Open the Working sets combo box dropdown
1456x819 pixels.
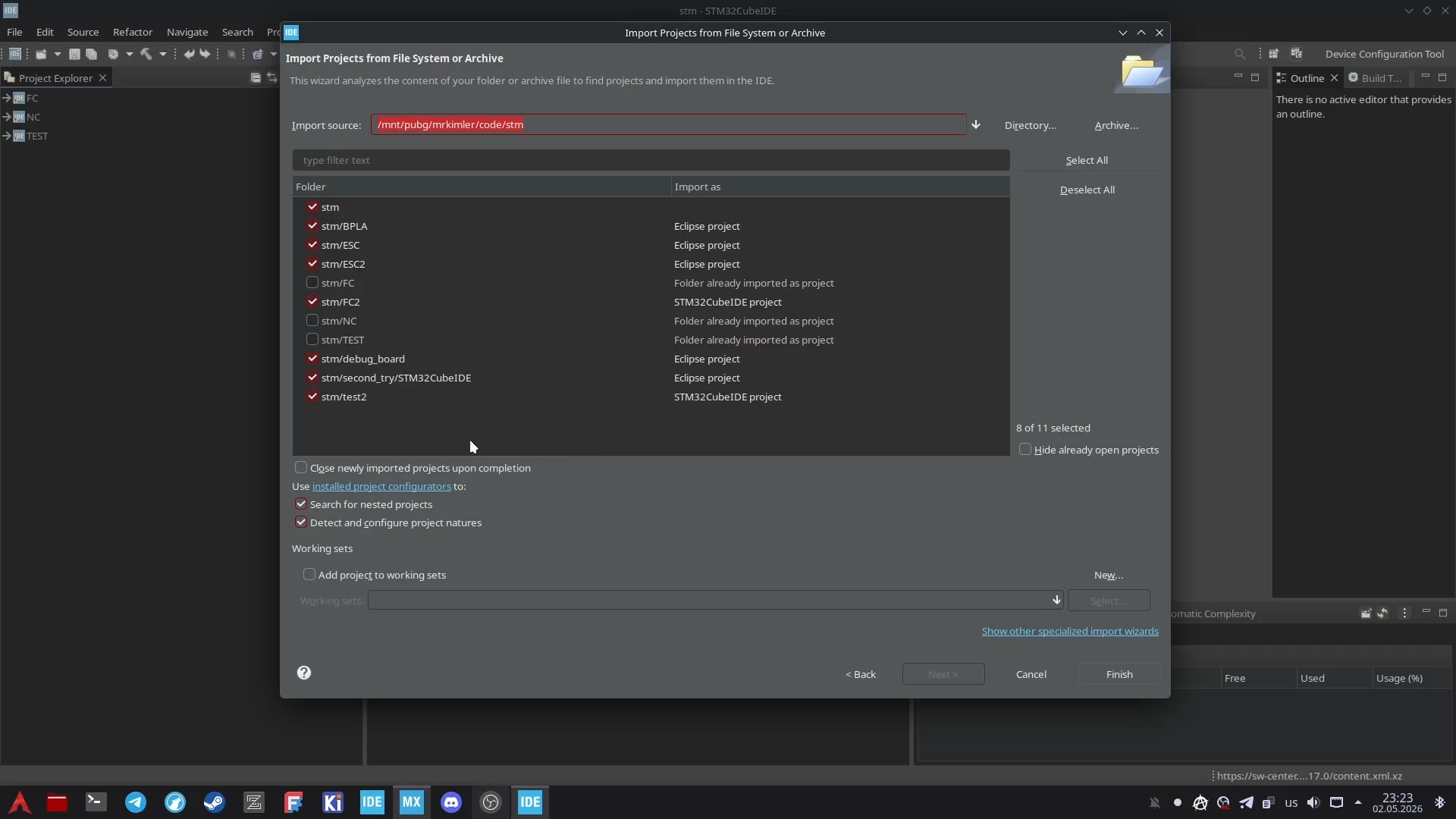tap(1056, 600)
